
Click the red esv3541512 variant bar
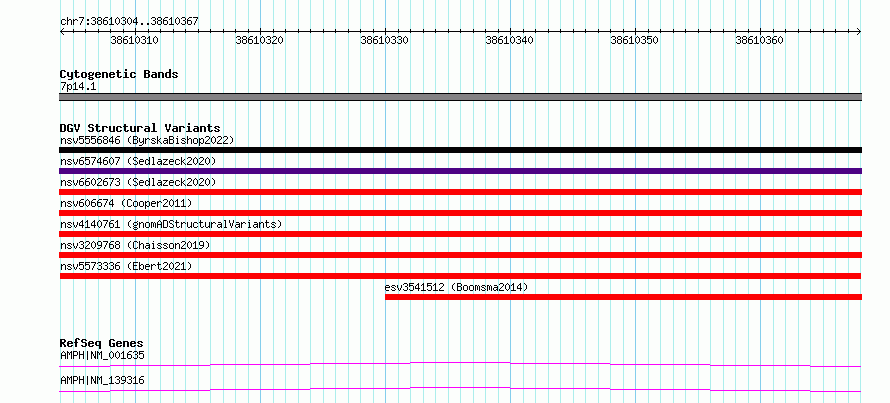623,297
